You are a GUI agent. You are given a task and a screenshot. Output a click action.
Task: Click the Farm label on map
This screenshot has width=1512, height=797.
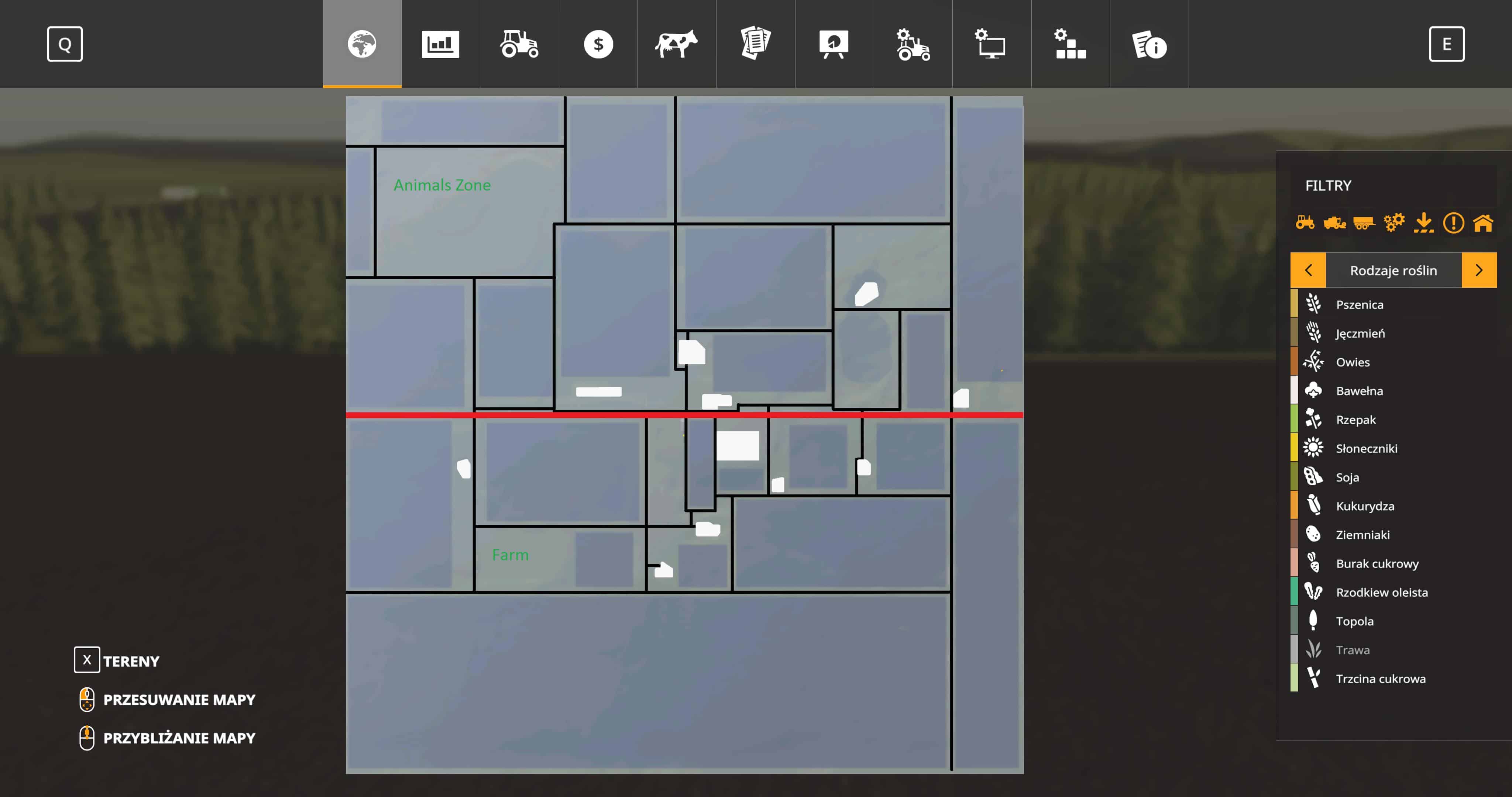pos(510,555)
